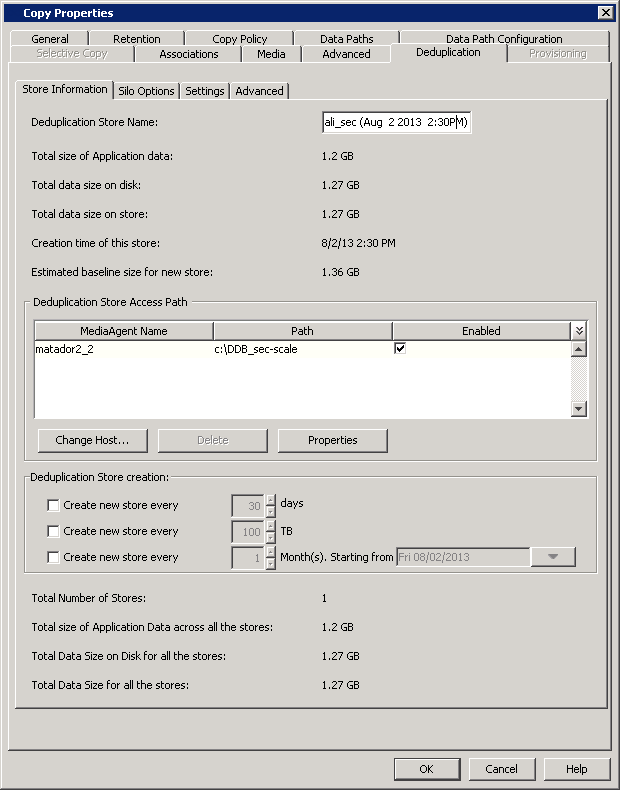Click the Month(s) value field showing 1
Screen dimensions: 620x790
(x=248, y=558)
